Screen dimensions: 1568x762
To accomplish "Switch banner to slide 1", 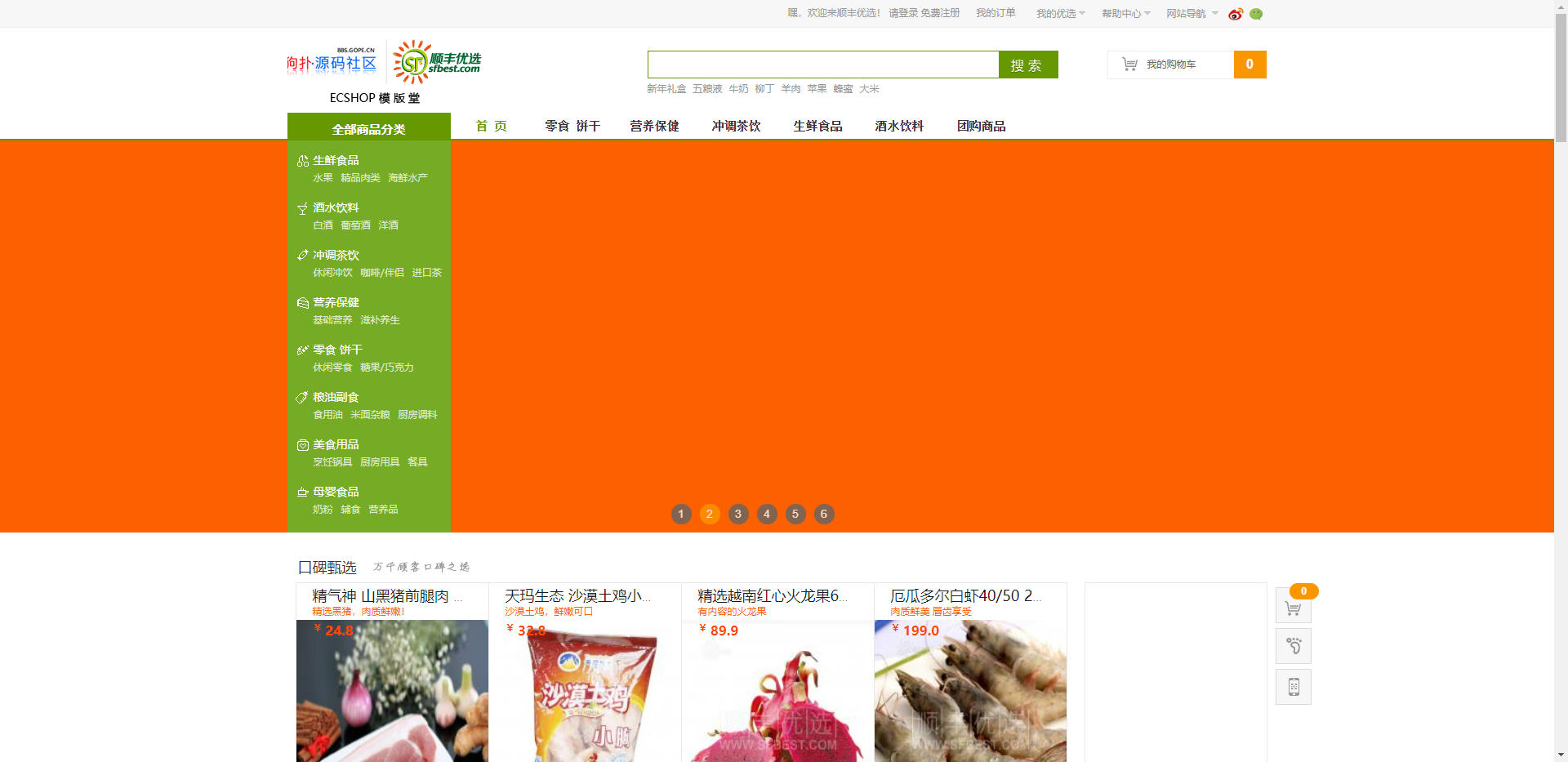I will tap(681, 514).
